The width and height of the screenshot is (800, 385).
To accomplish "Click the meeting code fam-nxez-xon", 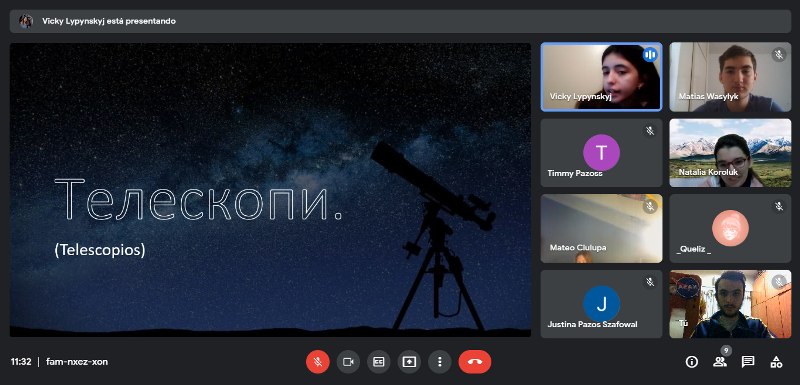I will pos(77,362).
